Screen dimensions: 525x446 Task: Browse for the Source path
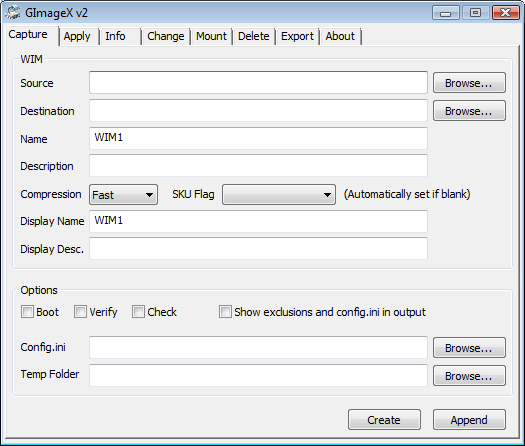tap(469, 83)
